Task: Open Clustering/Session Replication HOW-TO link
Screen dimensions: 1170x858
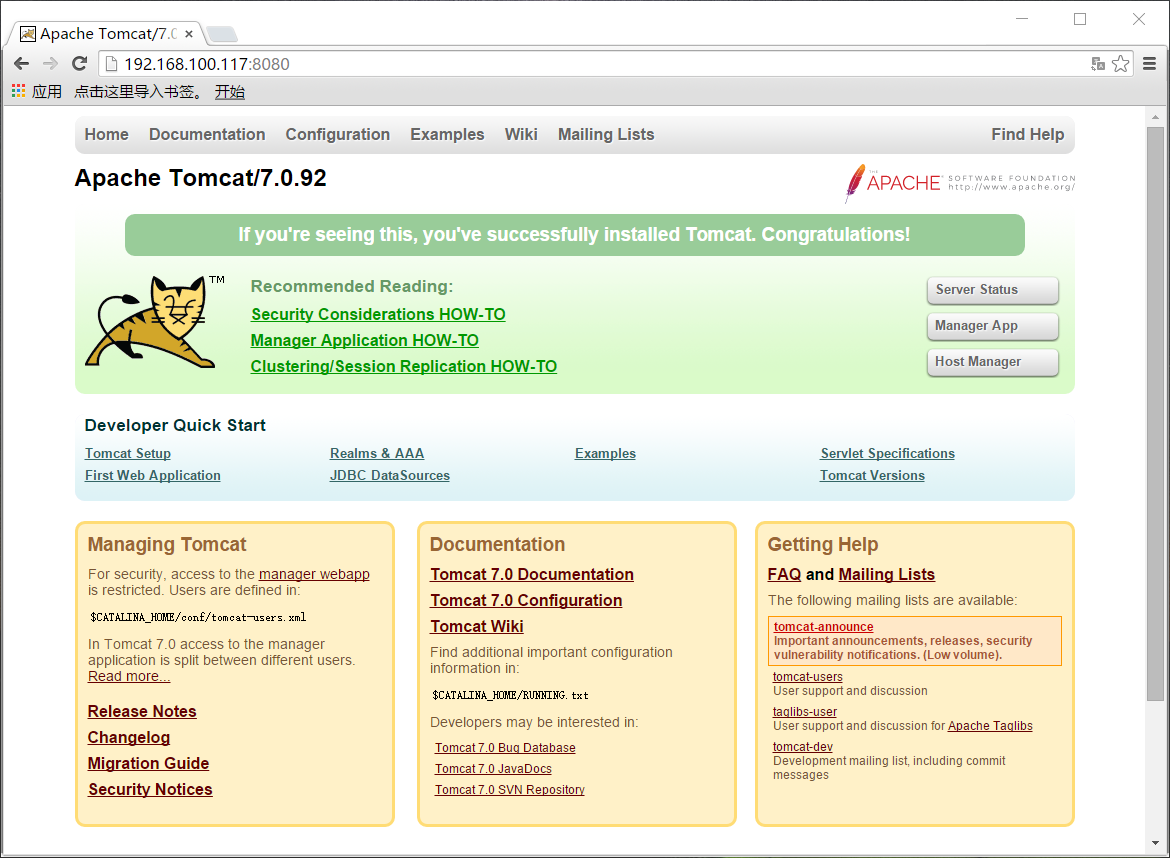Action: [404, 366]
